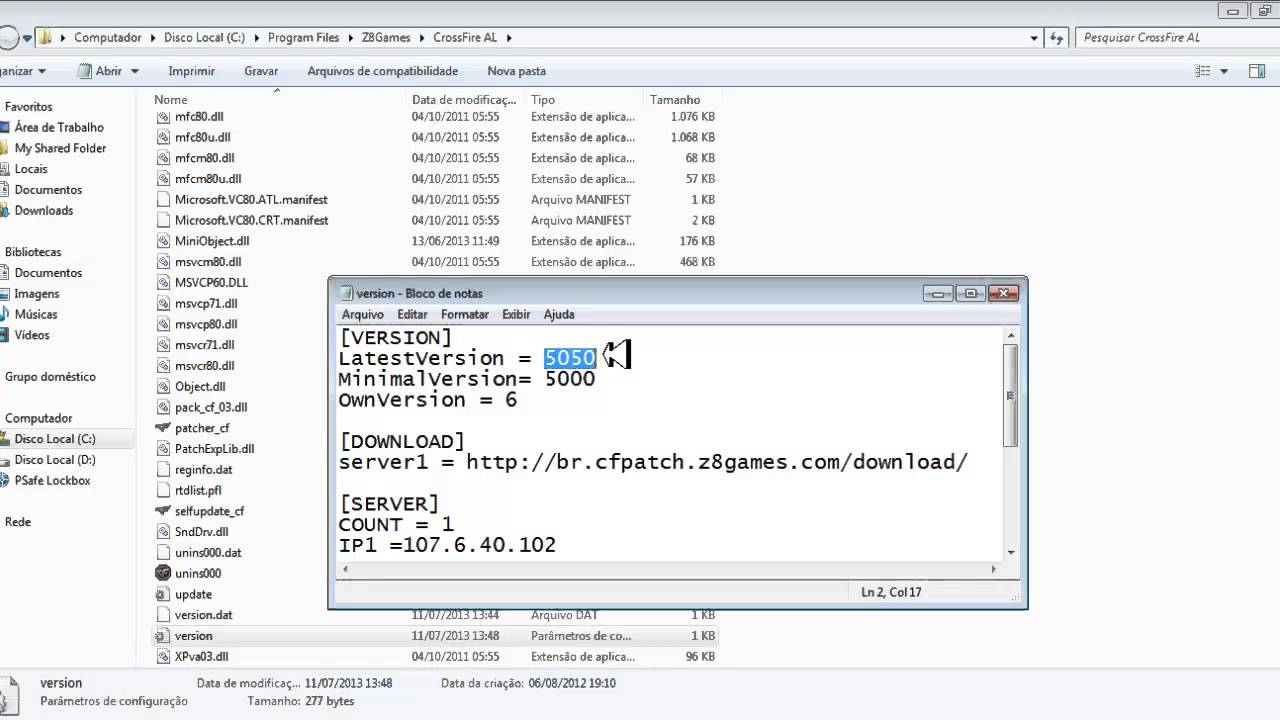Image resolution: width=1280 pixels, height=720 pixels.
Task: Open My Shared Folder in sidebar
Action: (x=60, y=148)
